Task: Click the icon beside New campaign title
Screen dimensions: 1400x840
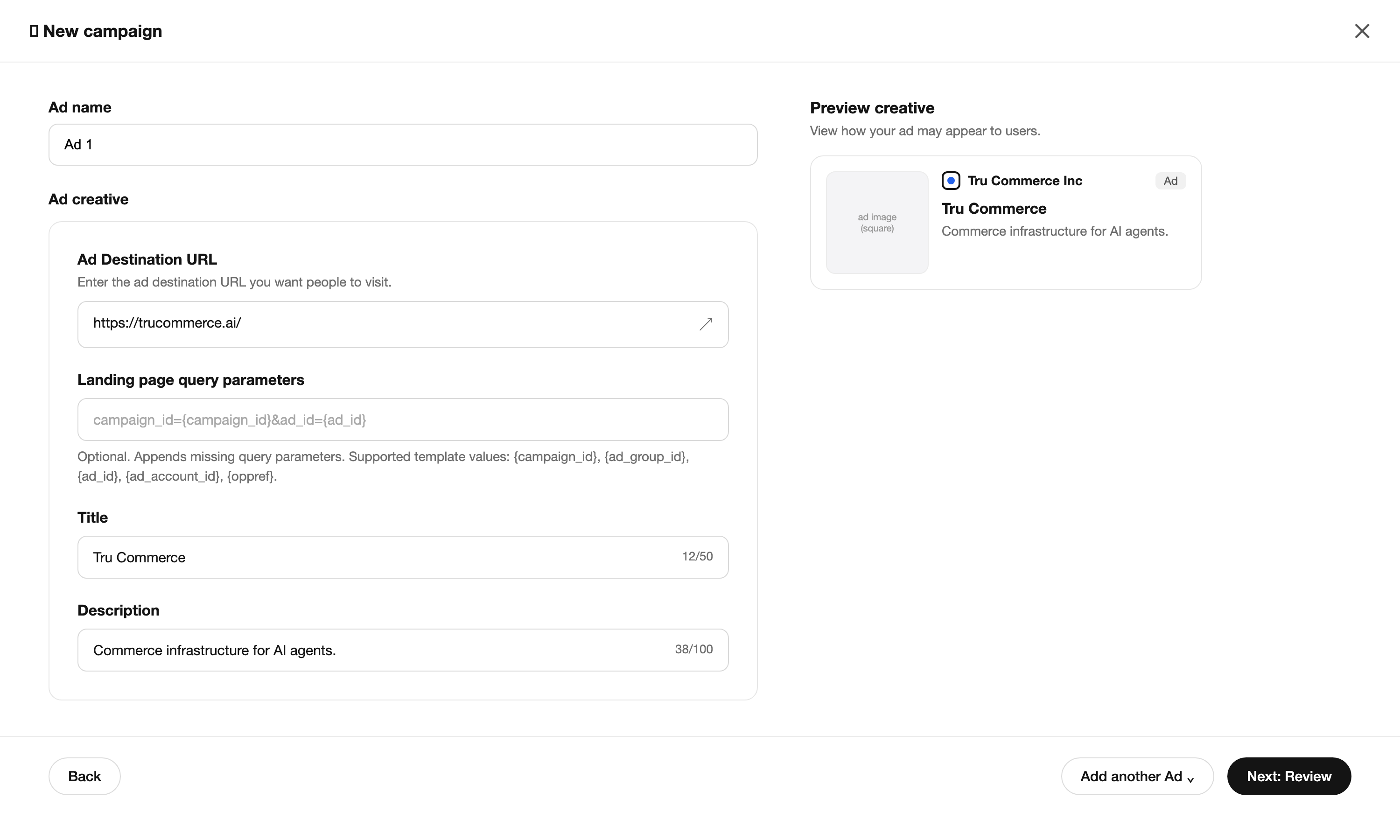Action: tap(34, 31)
